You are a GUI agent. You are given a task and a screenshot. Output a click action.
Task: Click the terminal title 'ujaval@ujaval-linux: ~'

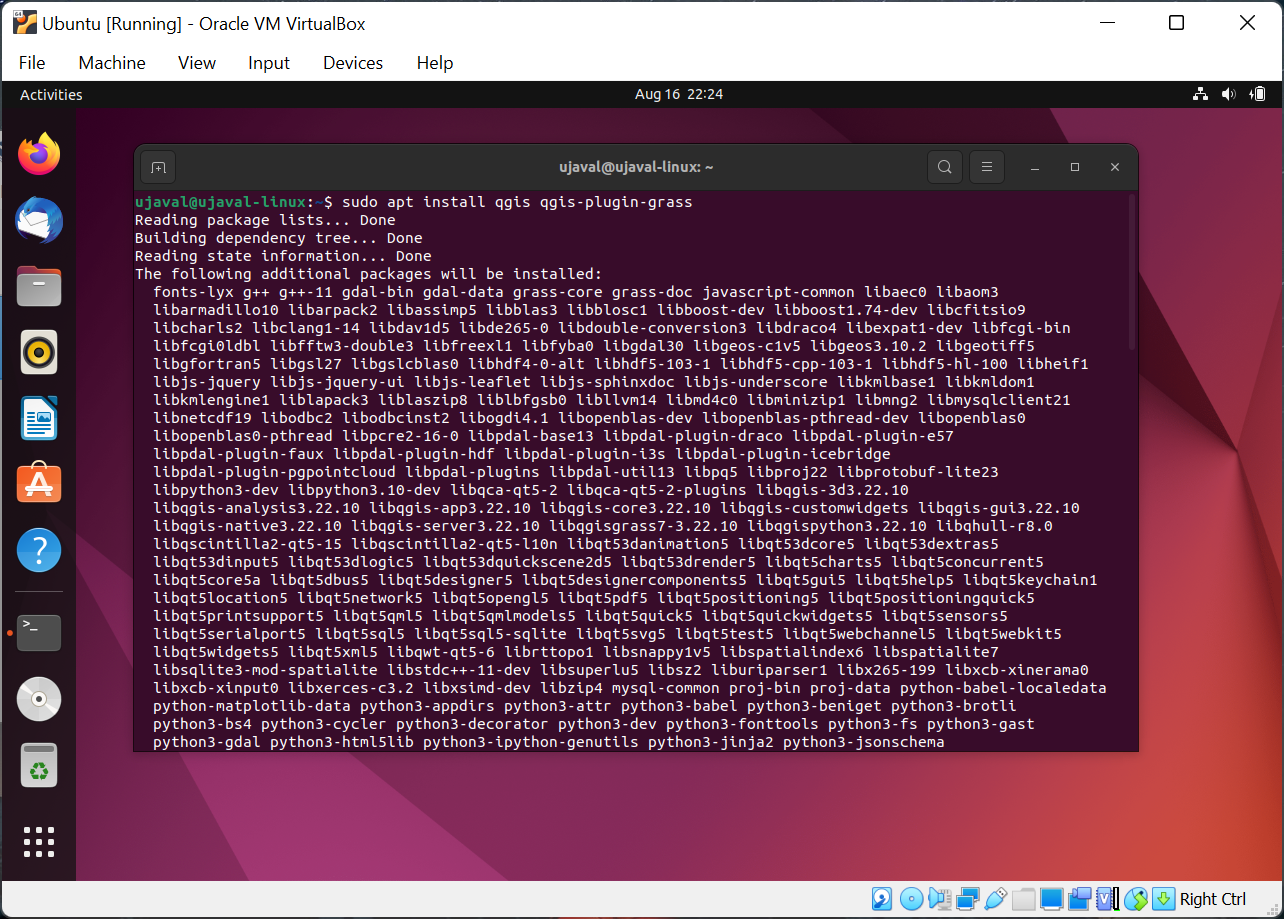pyautogui.click(x=636, y=168)
